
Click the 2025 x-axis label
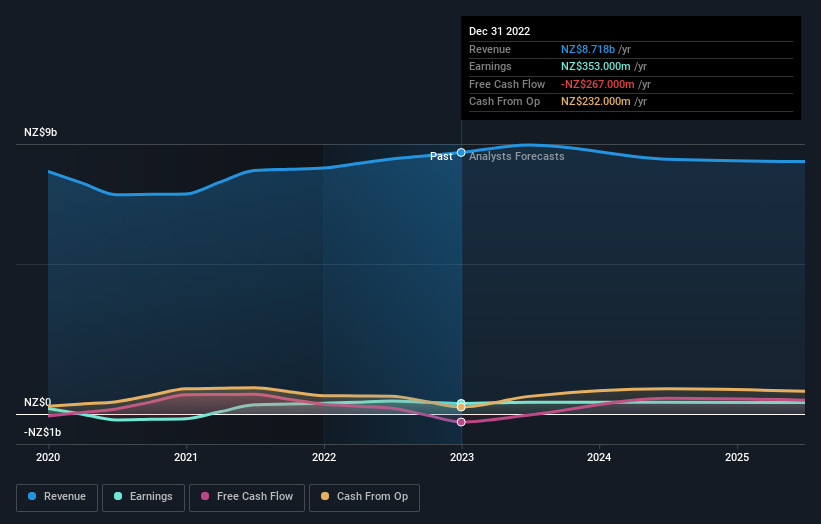tap(737, 457)
